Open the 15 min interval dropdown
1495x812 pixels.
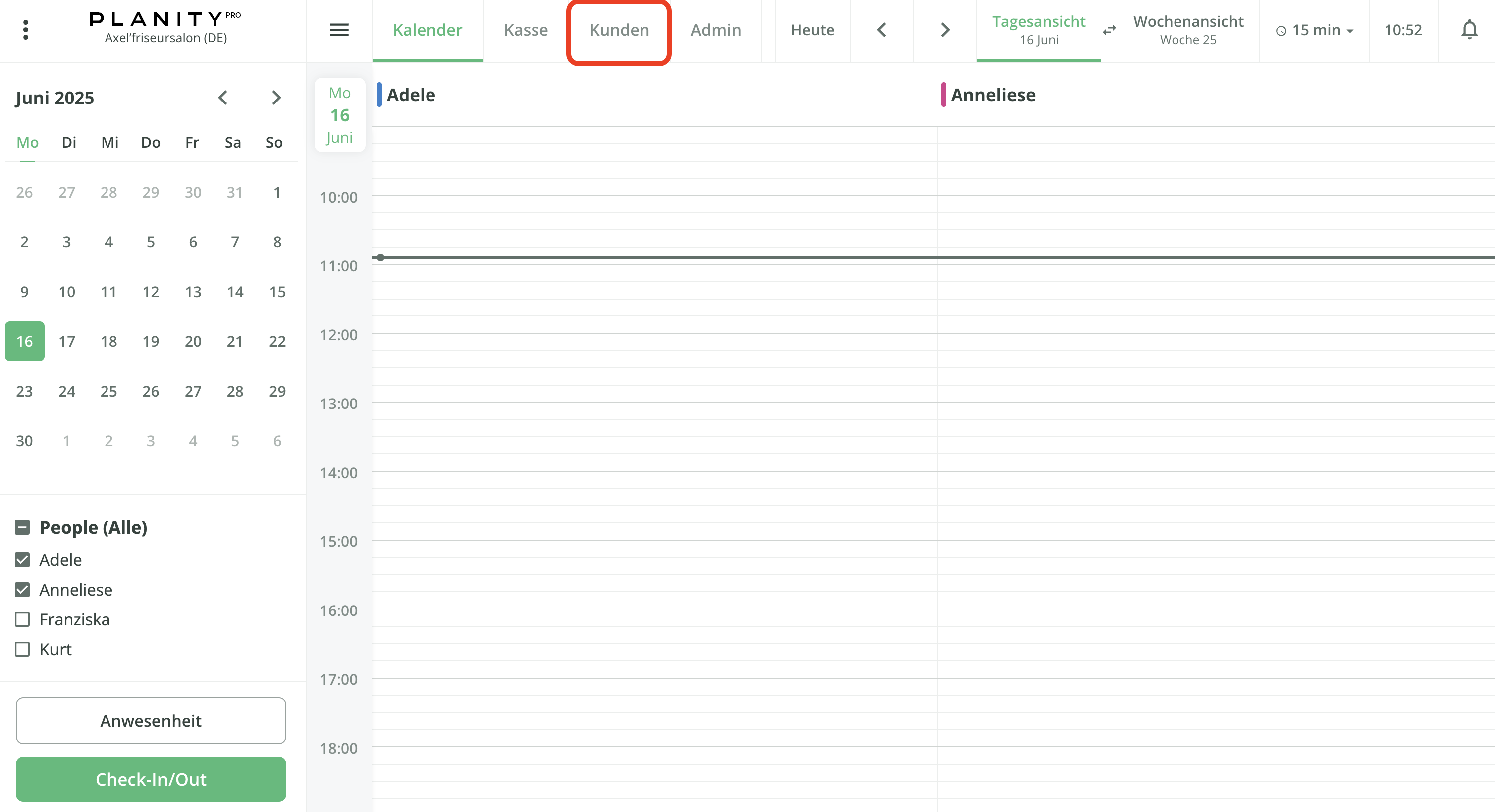click(x=1314, y=30)
